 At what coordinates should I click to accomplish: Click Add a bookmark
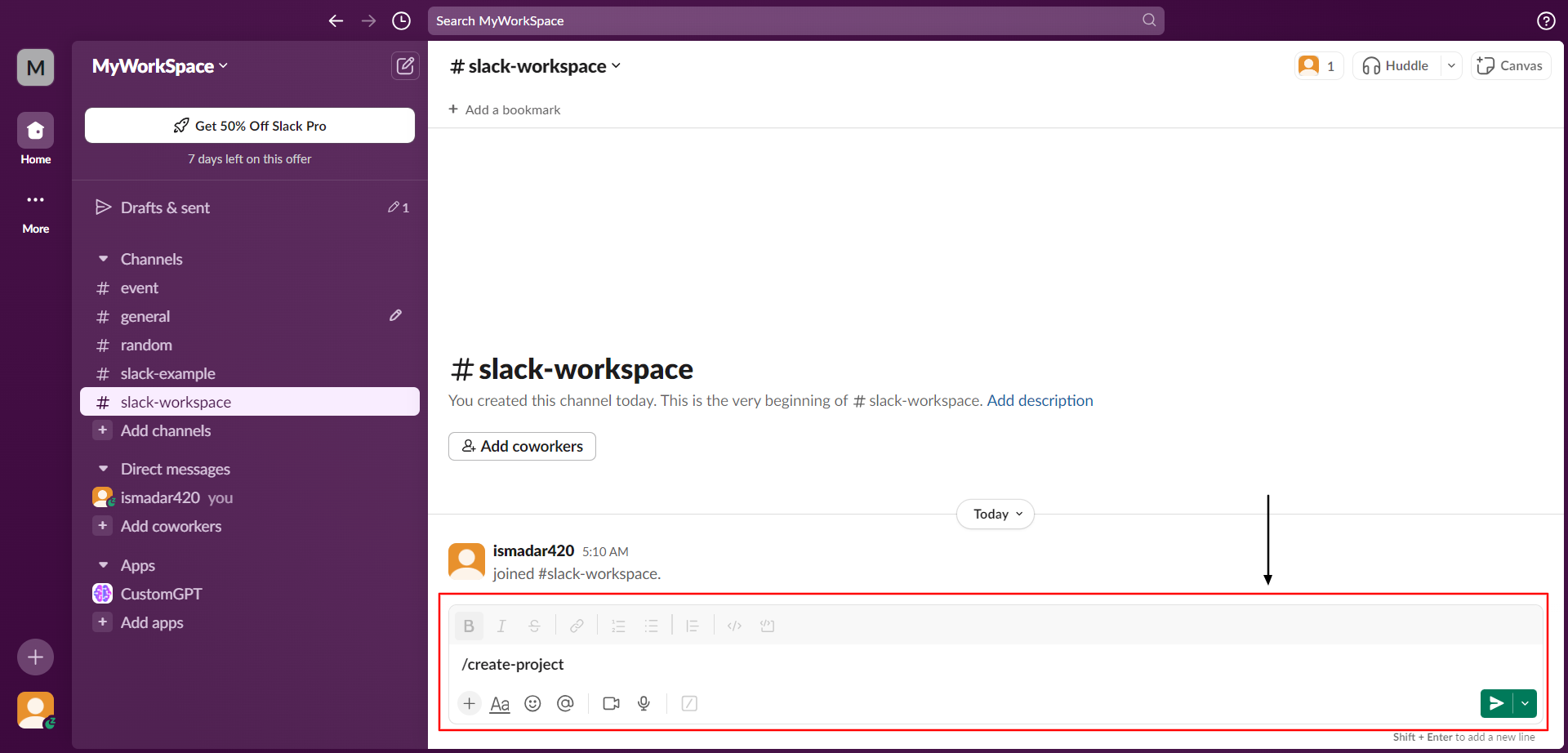pyautogui.click(x=504, y=109)
